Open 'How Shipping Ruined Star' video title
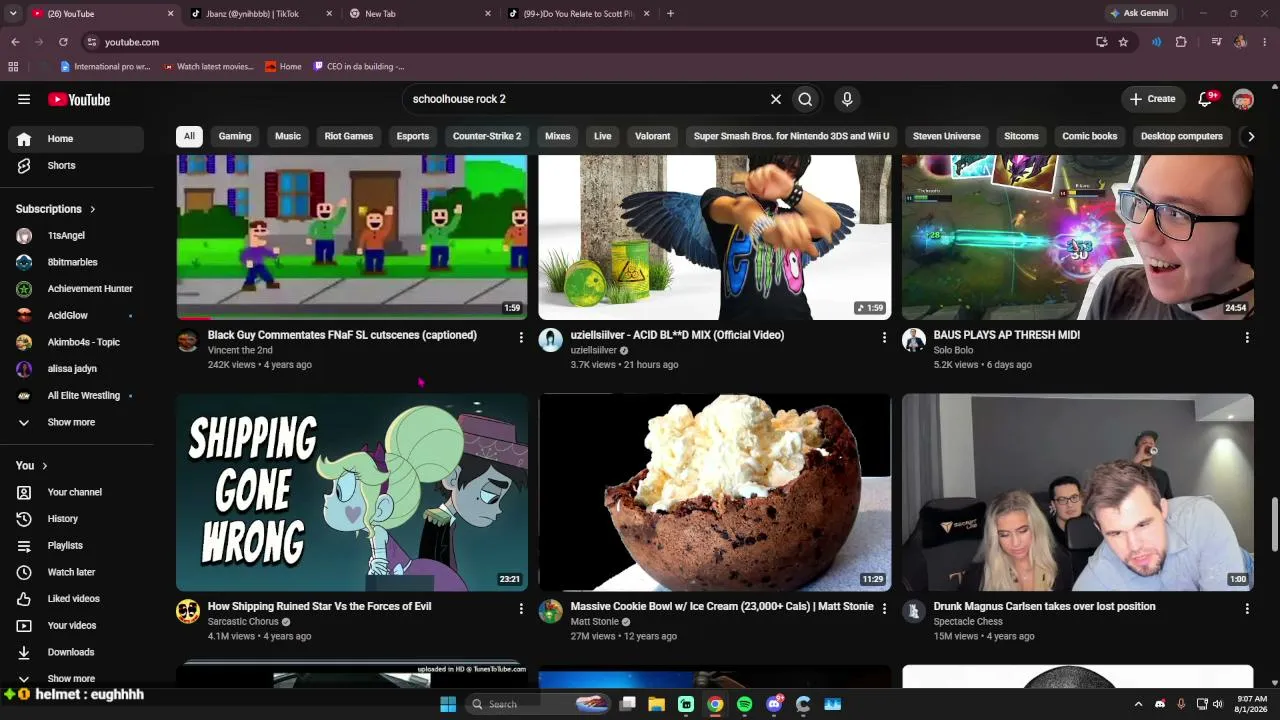 point(320,606)
